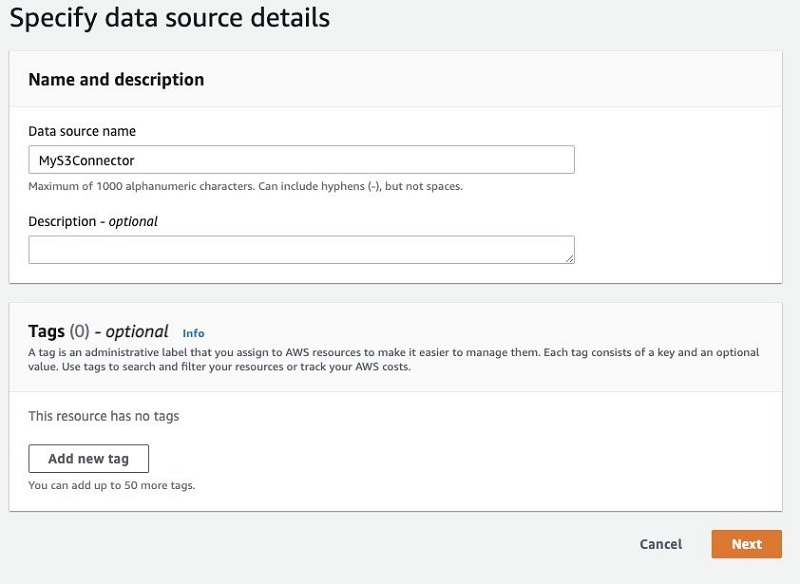Click the "This resource has no tags" message

[x=104, y=416]
